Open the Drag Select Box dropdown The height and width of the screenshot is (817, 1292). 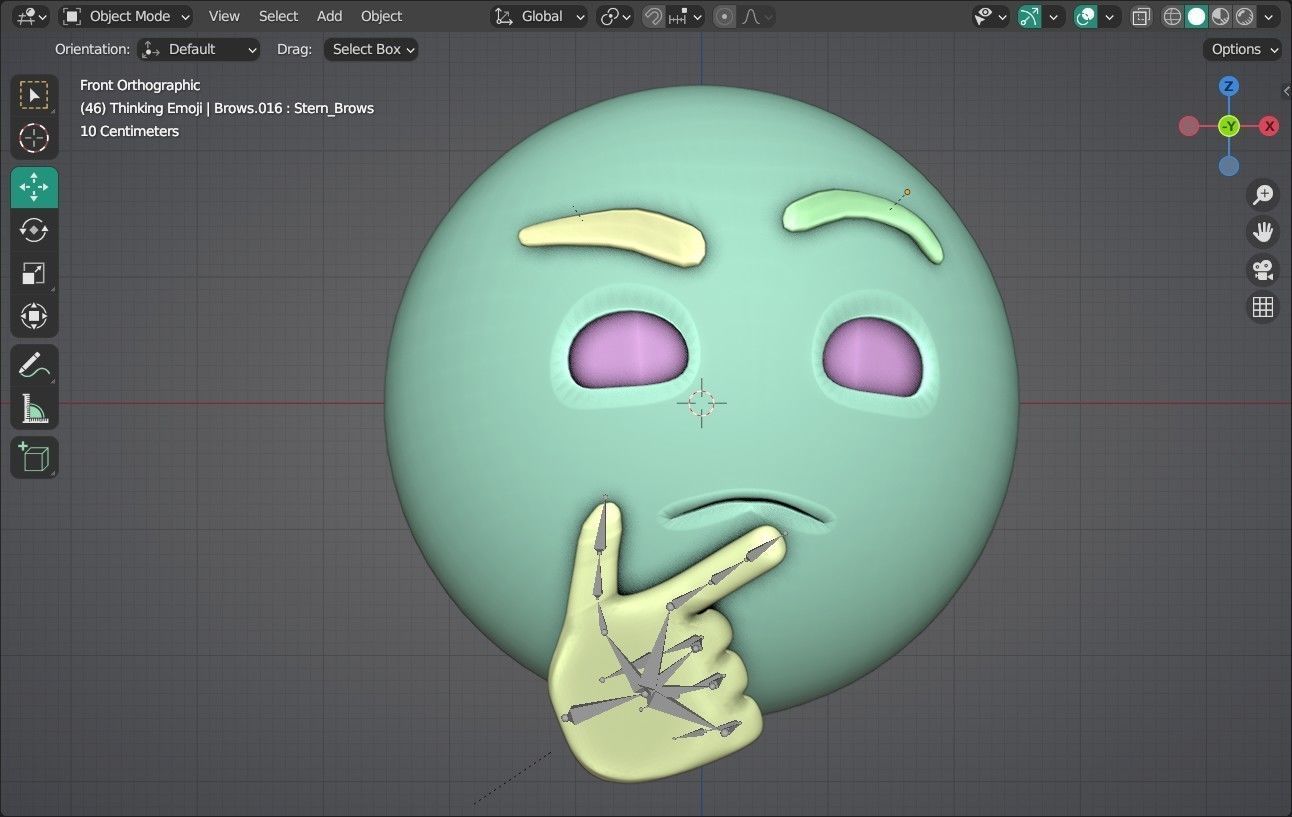pyautogui.click(x=371, y=49)
